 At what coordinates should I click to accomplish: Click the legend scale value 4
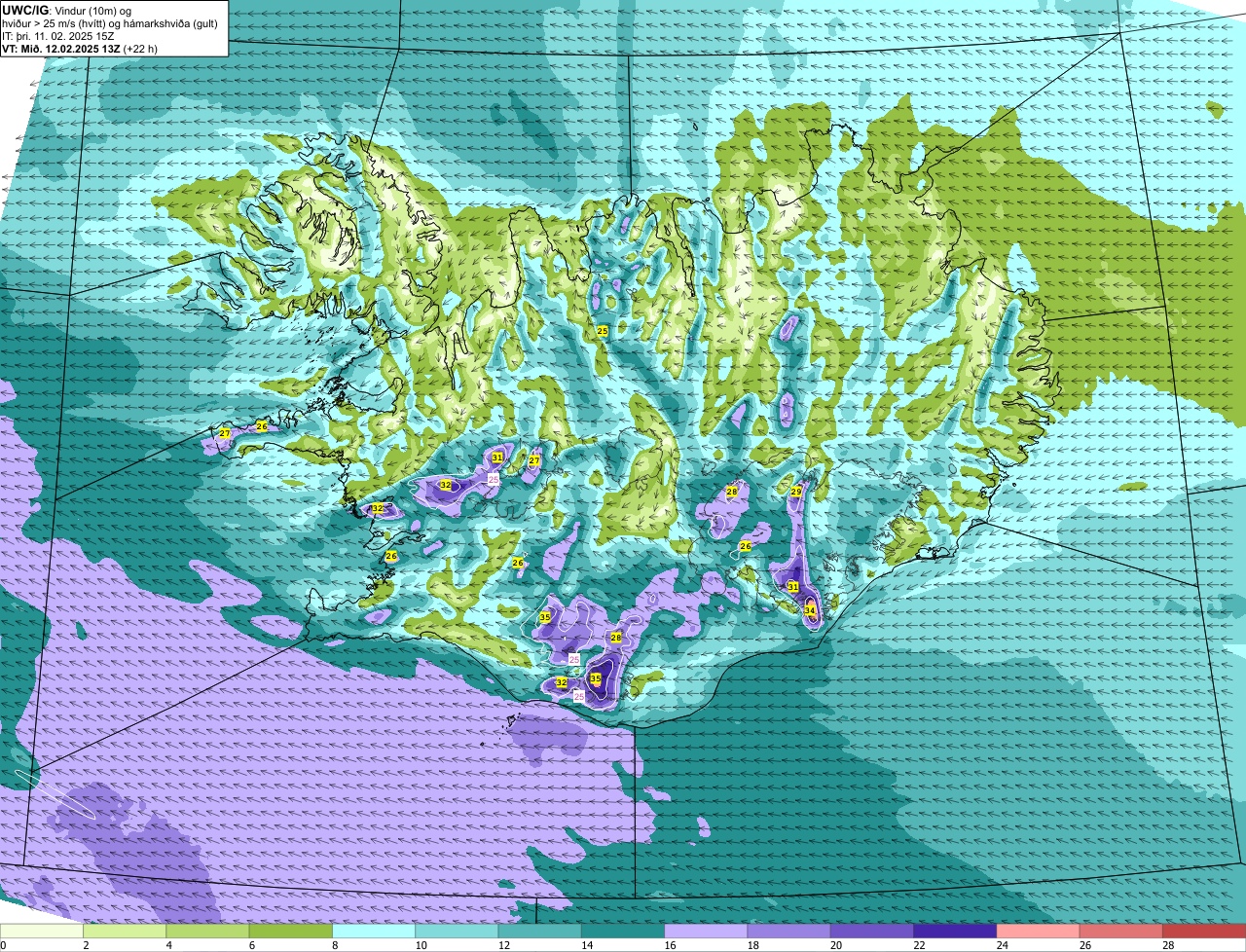tap(168, 945)
